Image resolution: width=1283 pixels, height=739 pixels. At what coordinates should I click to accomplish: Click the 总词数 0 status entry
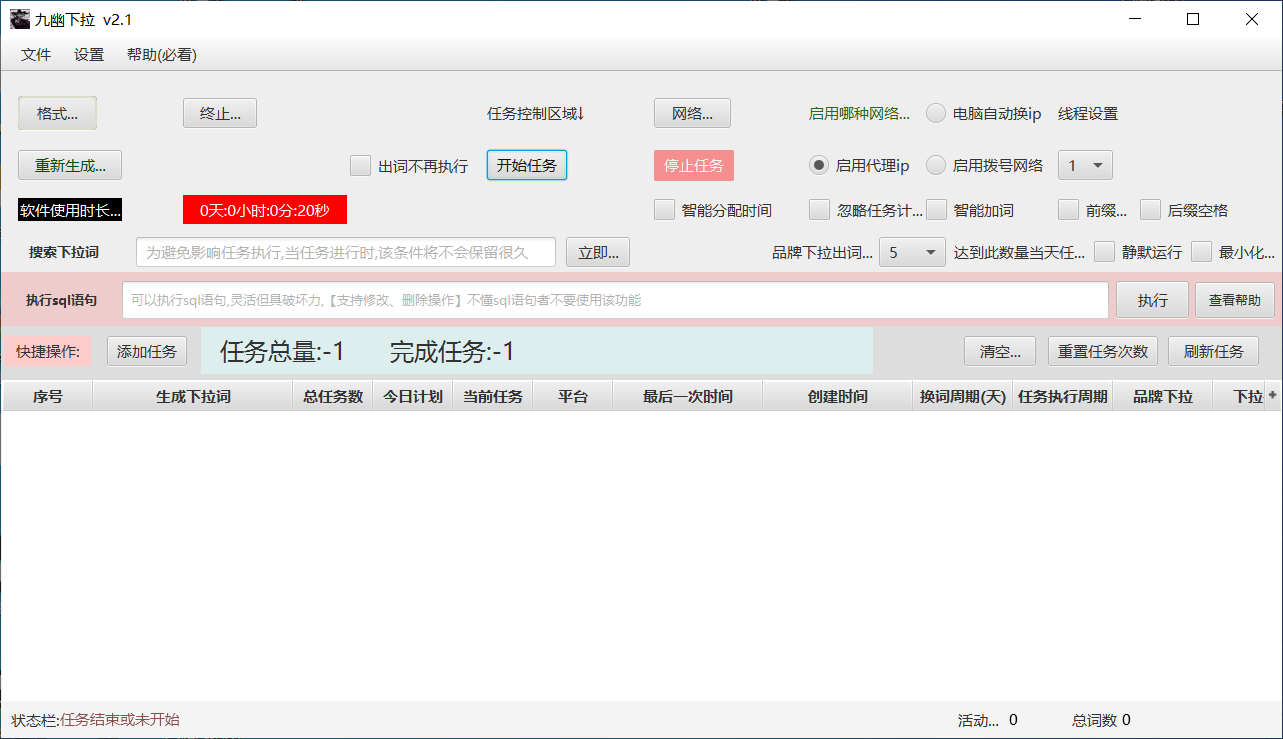click(x=1101, y=720)
